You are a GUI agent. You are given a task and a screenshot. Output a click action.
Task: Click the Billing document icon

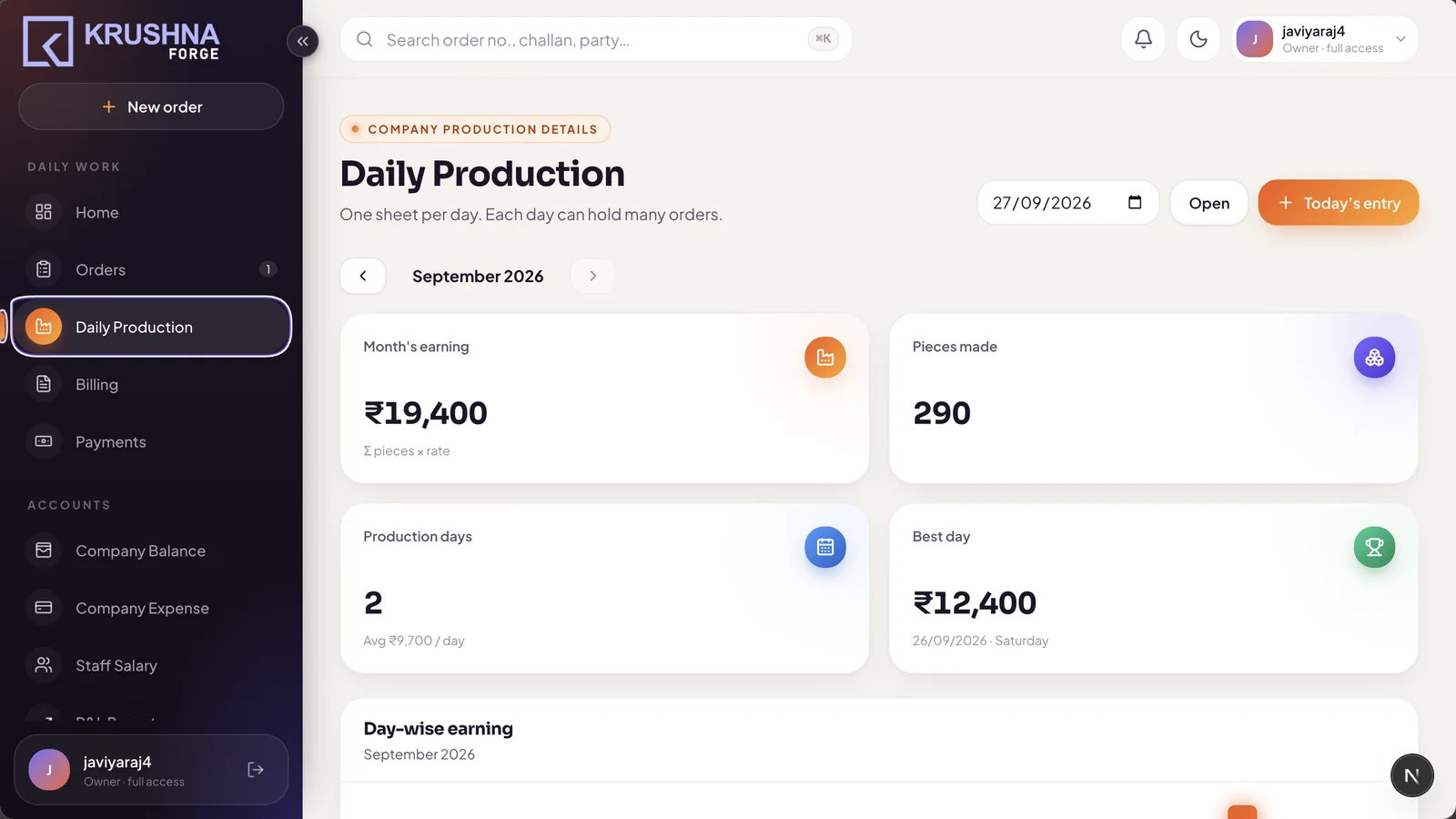tap(44, 384)
